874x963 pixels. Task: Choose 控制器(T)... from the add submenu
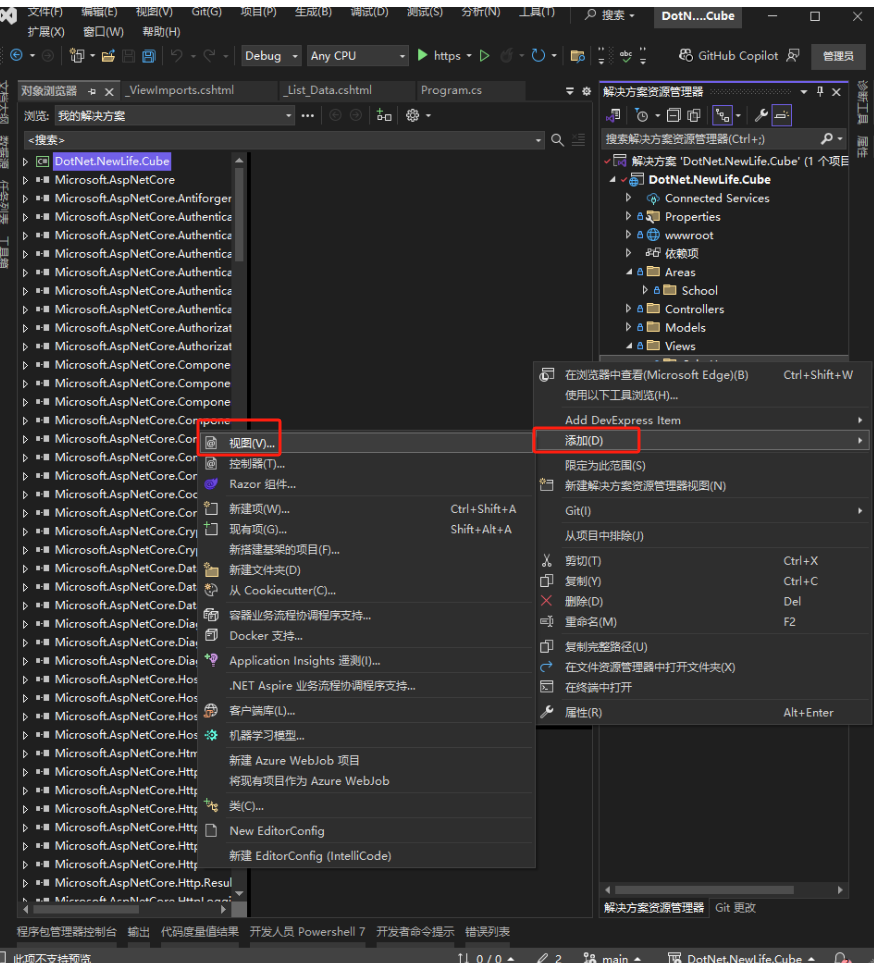367,464
